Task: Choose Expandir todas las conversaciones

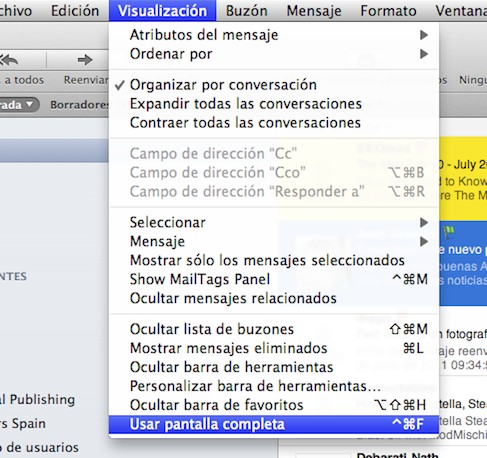Action: click(x=274, y=104)
